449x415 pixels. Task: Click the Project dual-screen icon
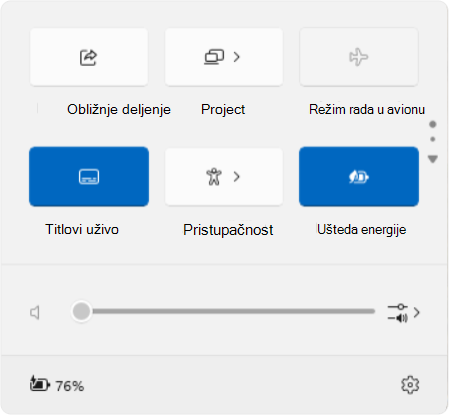pos(214,57)
